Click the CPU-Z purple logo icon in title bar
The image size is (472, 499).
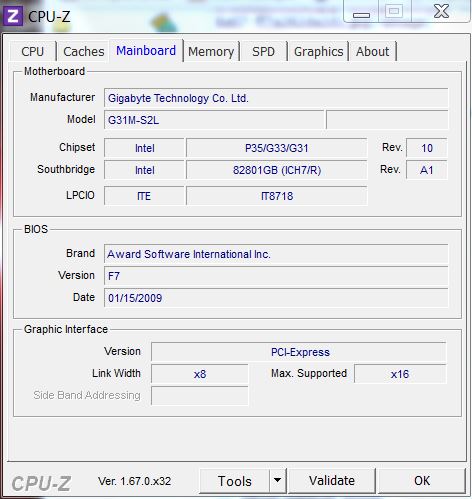click(x=13, y=16)
